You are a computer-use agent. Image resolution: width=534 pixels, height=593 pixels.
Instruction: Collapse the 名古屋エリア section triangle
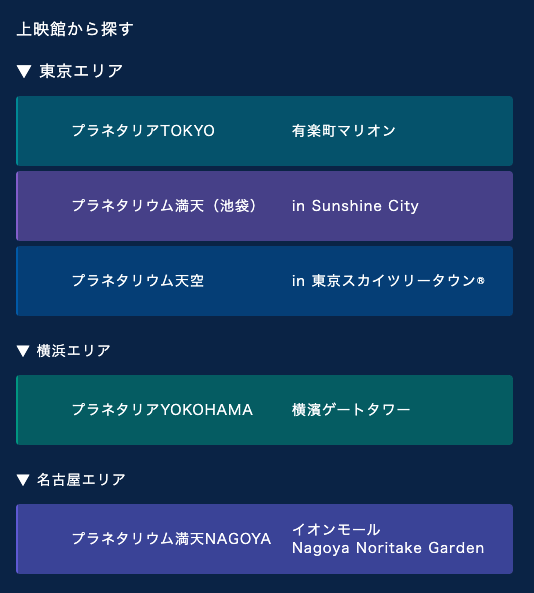pyautogui.click(x=23, y=480)
